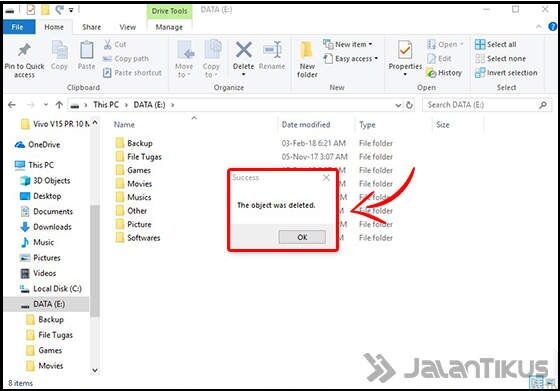Click This PC in address bar
560x391 pixels.
click(x=106, y=105)
